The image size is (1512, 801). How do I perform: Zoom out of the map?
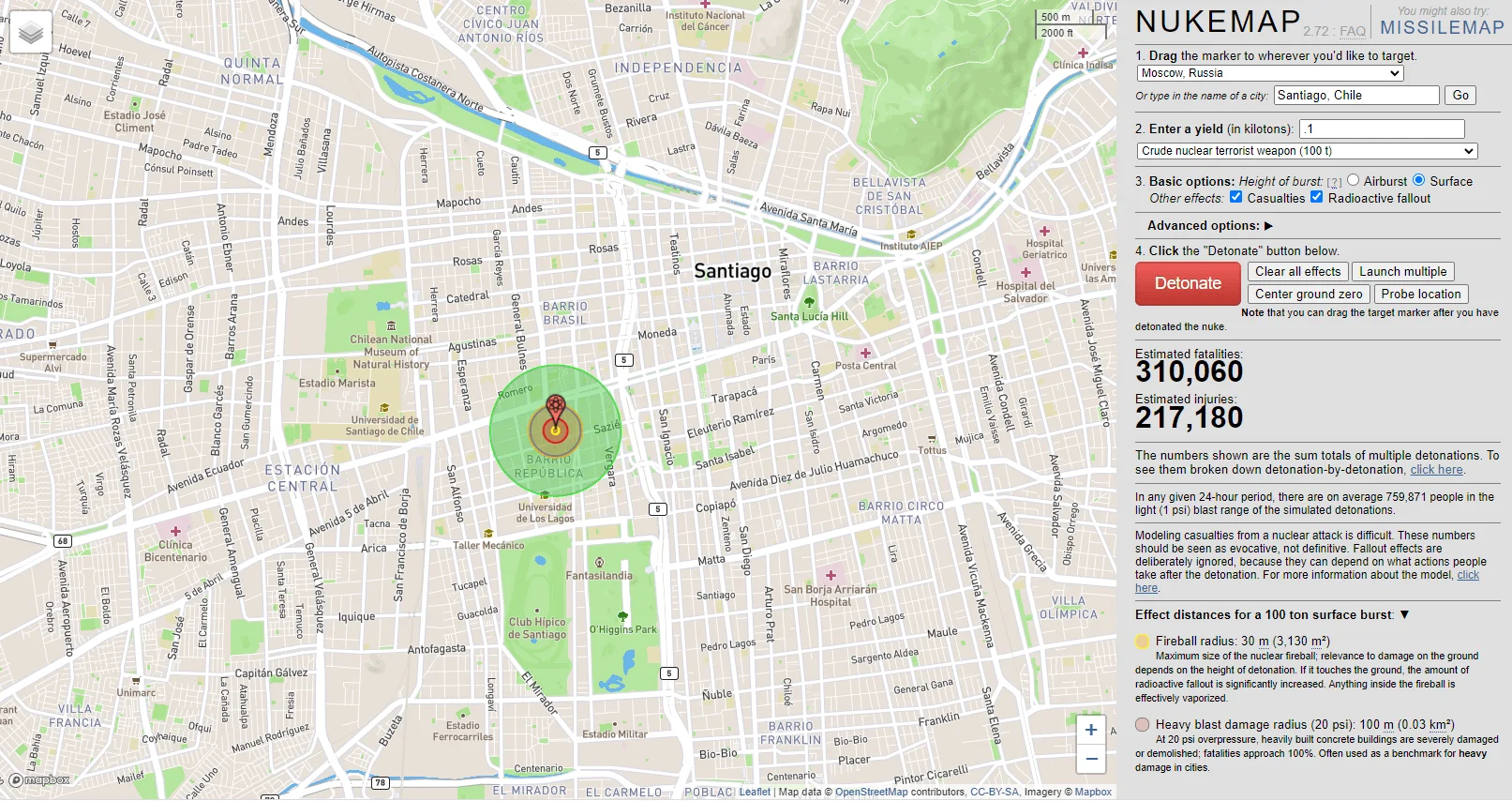pos(1091,759)
